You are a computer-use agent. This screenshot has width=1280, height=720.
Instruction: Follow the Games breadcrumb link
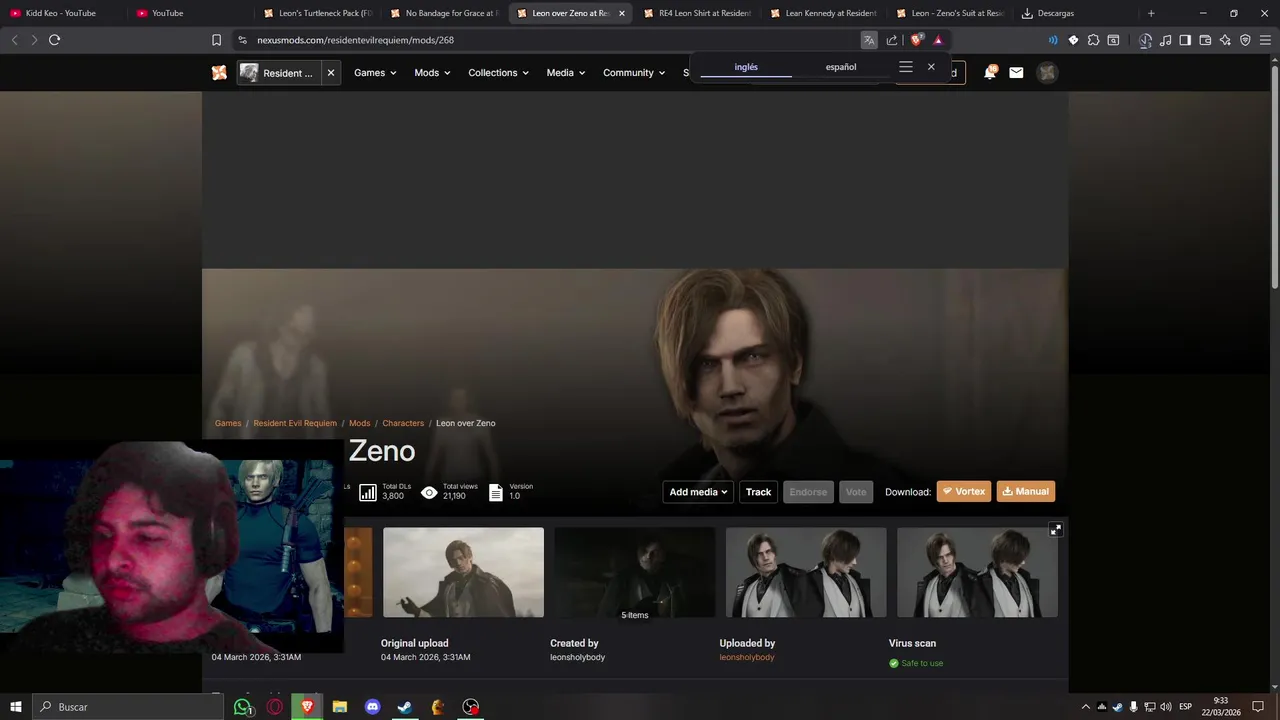(228, 423)
